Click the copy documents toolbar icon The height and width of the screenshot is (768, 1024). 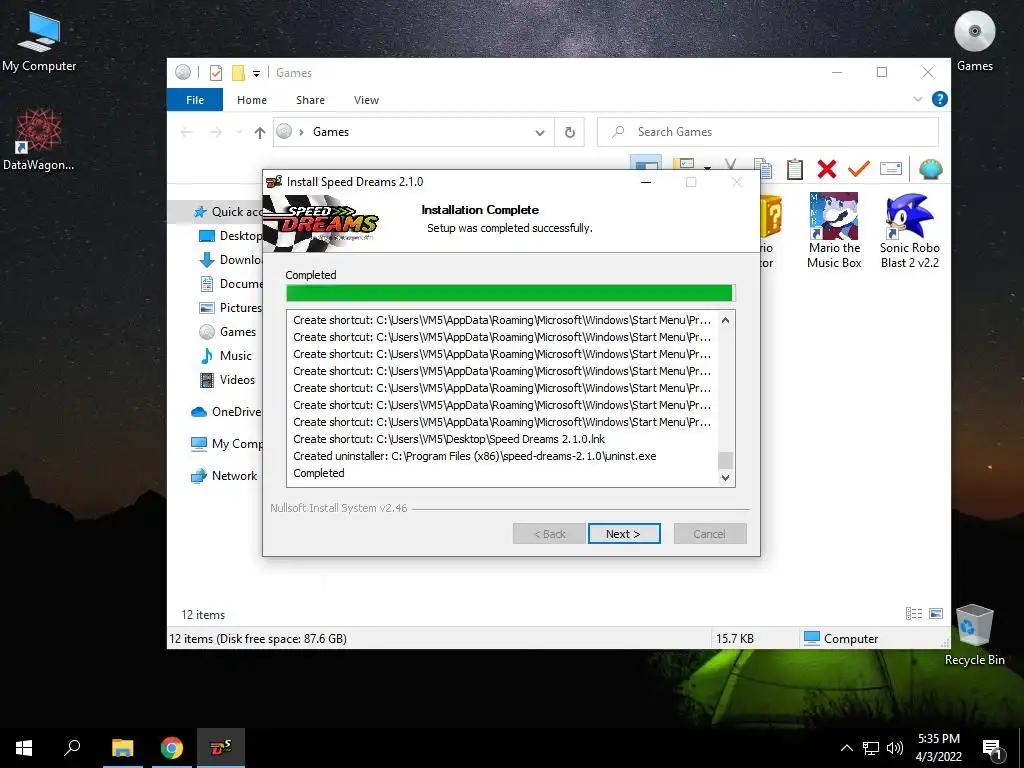point(763,169)
